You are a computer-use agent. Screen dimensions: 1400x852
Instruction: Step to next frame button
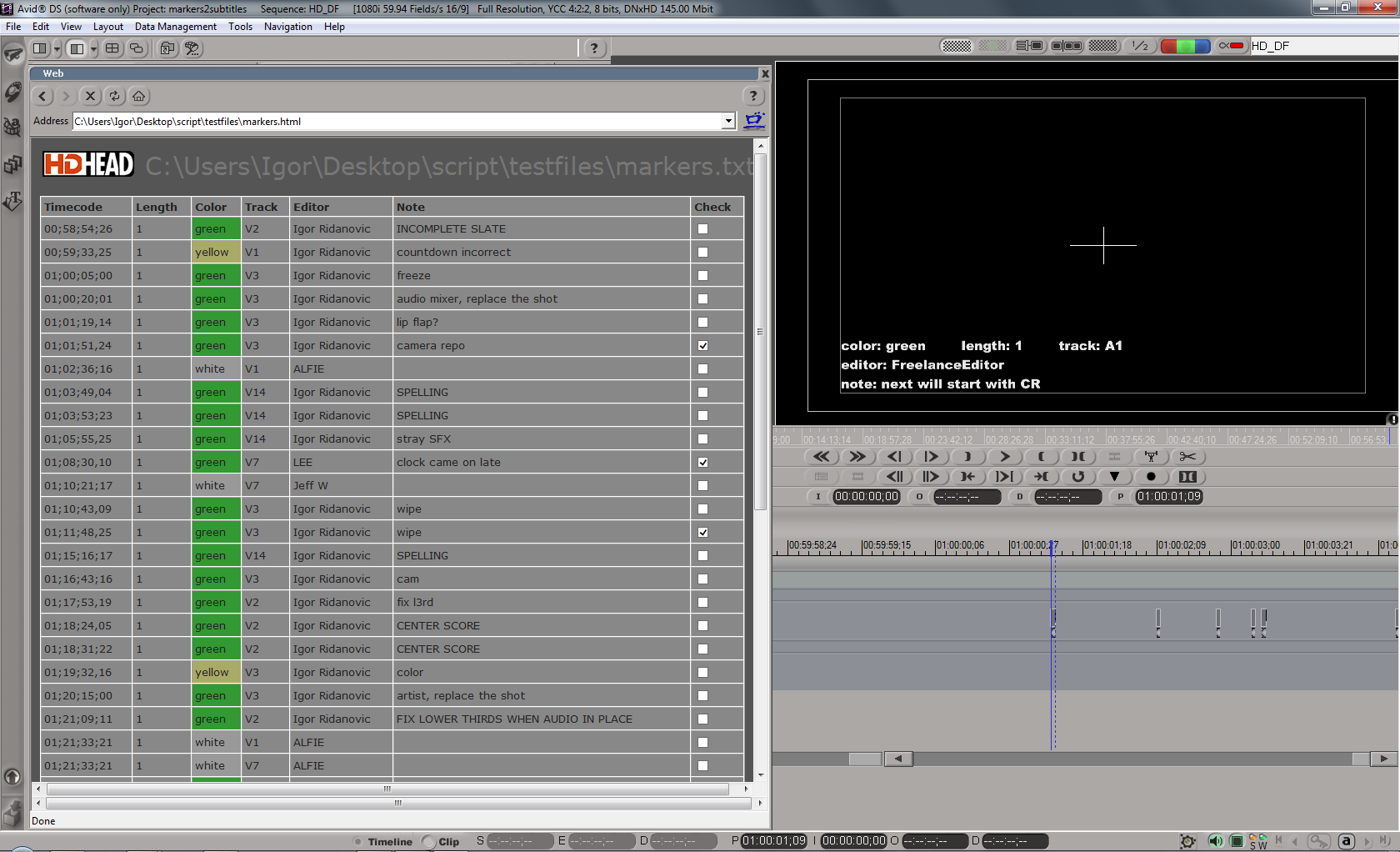click(x=931, y=457)
